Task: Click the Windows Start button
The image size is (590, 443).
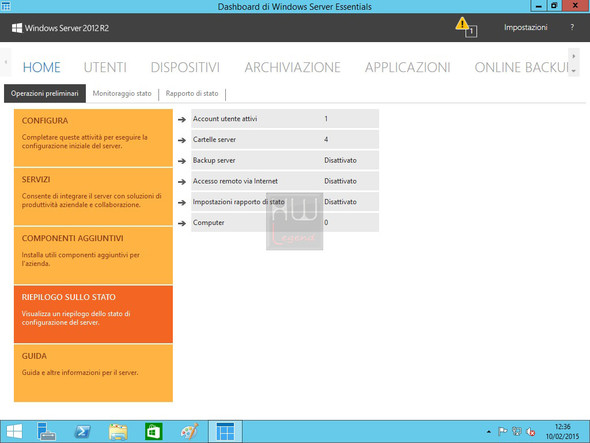Action: pyautogui.click(x=14, y=431)
